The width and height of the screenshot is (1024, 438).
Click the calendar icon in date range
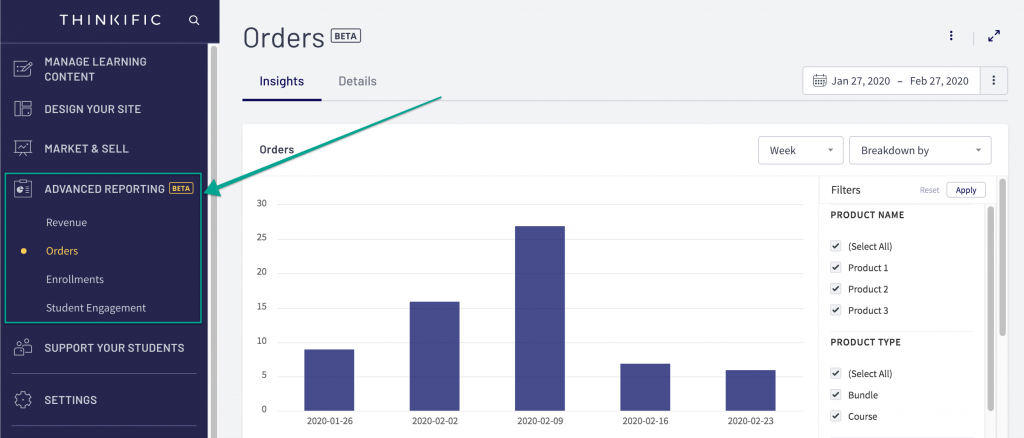point(820,81)
